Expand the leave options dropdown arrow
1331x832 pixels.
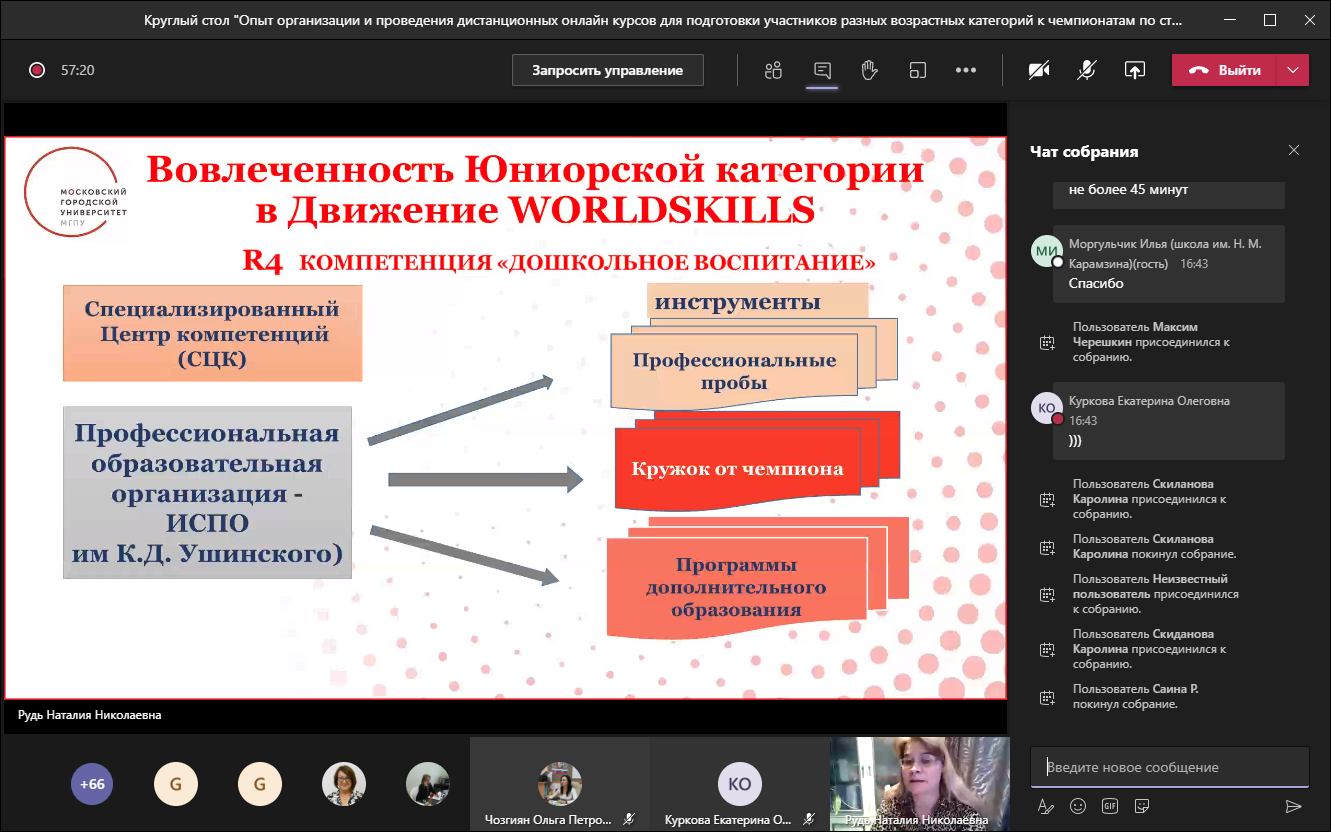[x=1293, y=70]
